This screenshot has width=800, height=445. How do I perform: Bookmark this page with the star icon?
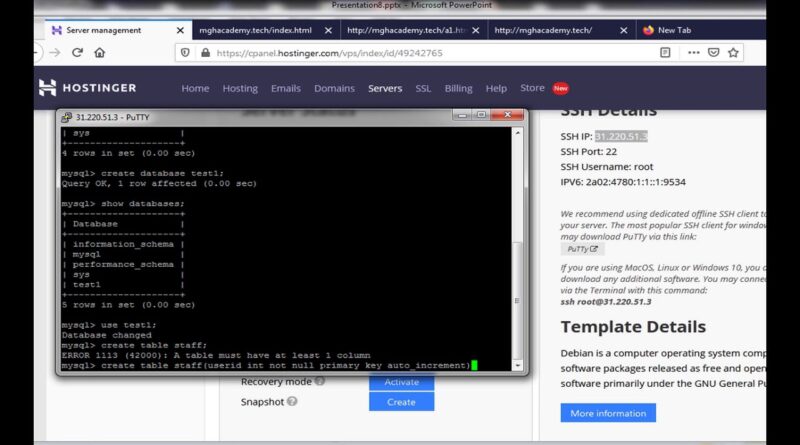coord(733,53)
